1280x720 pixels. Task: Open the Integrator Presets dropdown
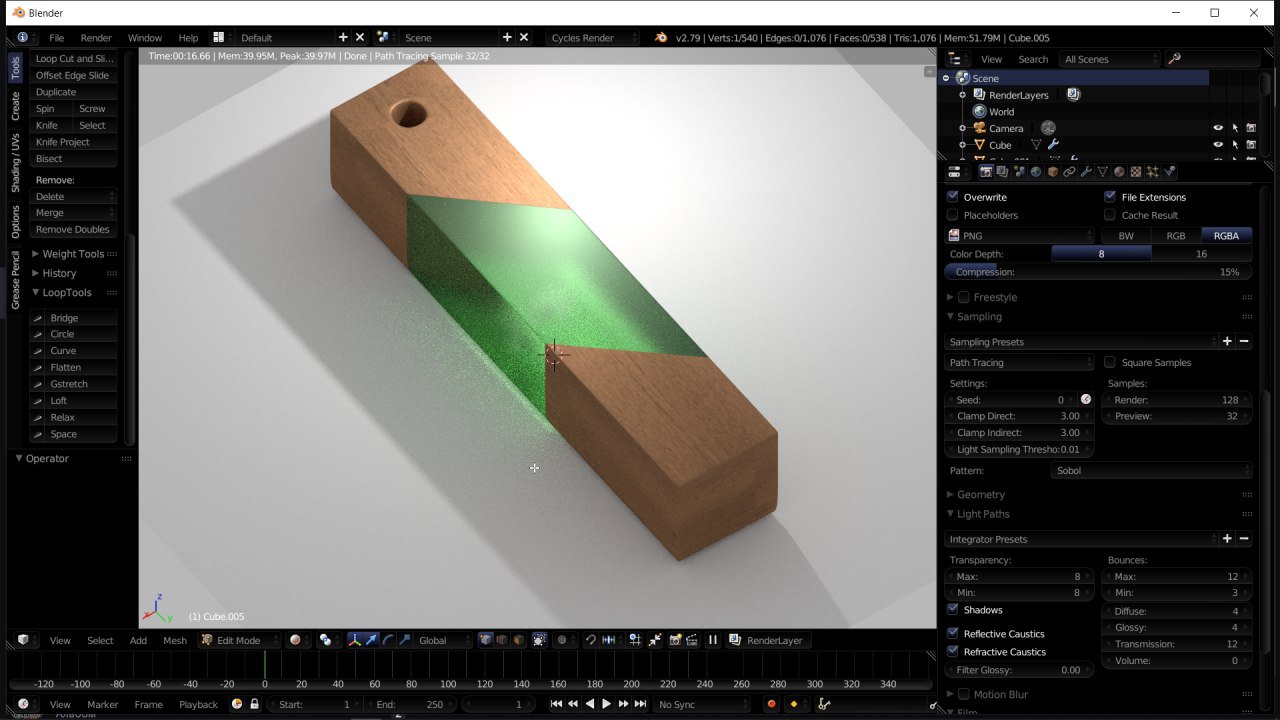(1082, 539)
